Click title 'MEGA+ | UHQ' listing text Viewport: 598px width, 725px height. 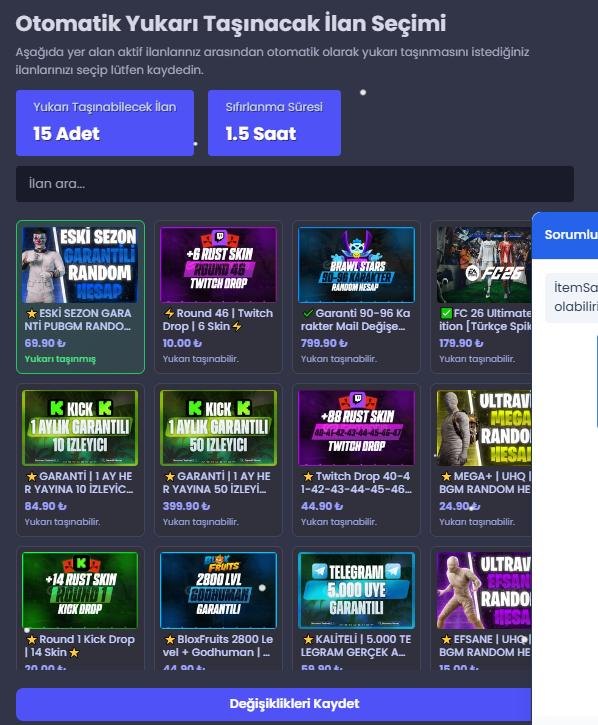tap(485, 483)
